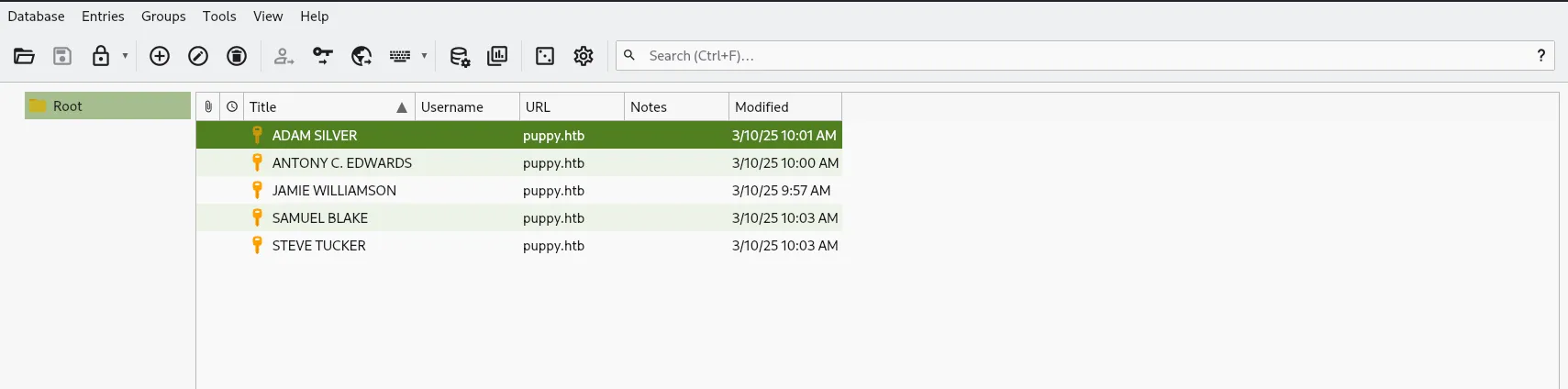Focus the Search (Ctrl+F) field
This screenshot has height=389, width=1568.
1087,55
